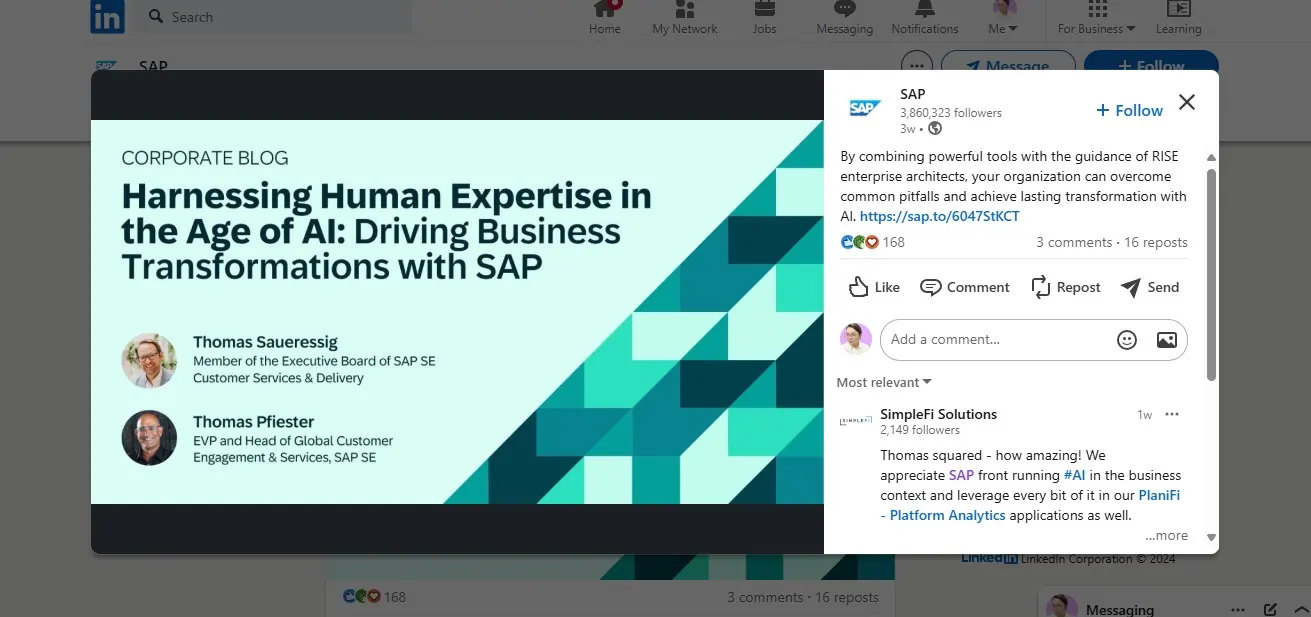Click the Add a comment field
This screenshot has width=1311, height=617.
click(x=1034, y=340)
